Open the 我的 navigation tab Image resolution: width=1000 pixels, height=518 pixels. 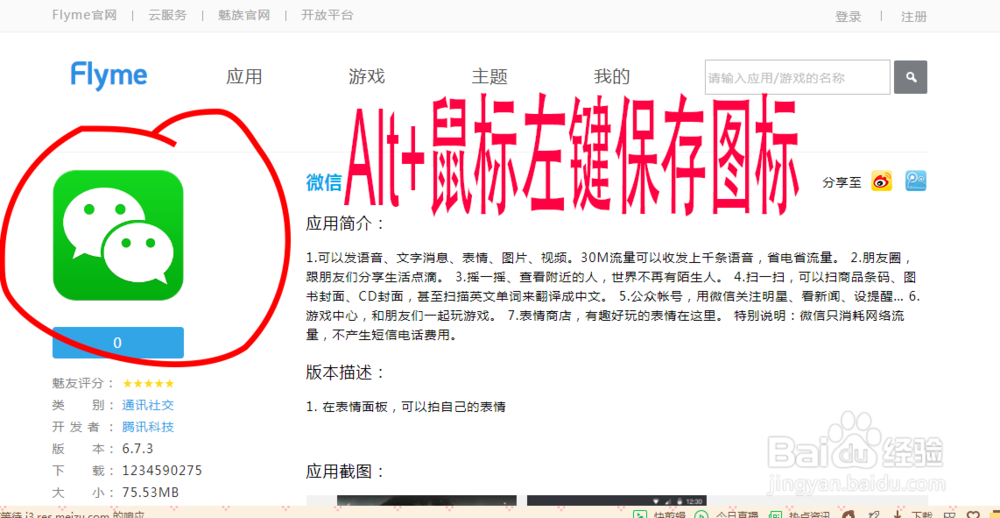click(612, 77)
